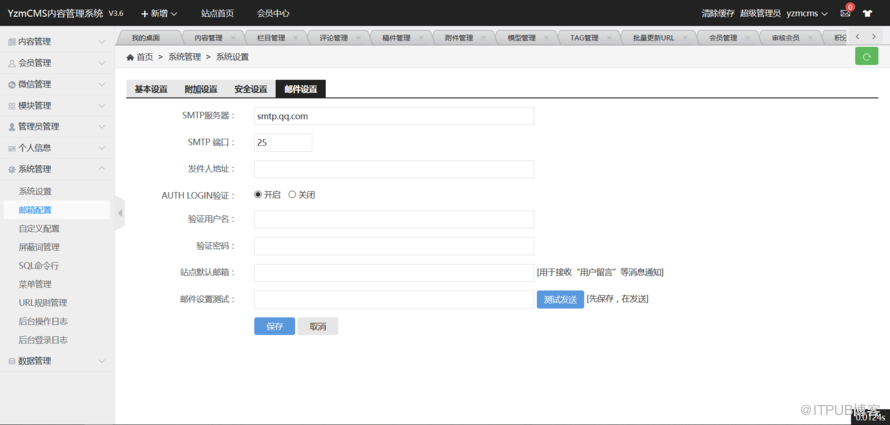This screenshot has height=425, width=890.
Task: Switch to the 安全设置 tab
Action: [251, 89]
